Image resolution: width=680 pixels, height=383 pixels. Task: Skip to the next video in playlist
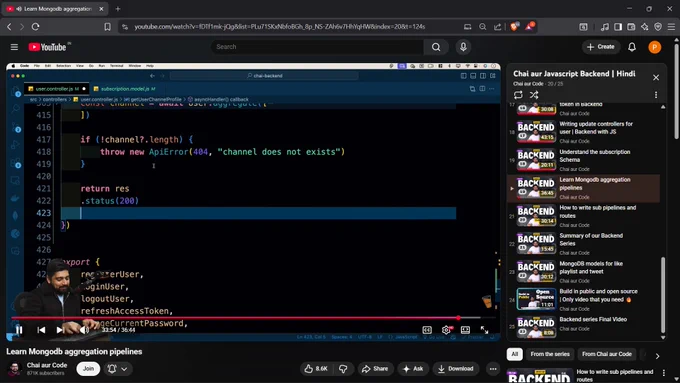pos(60,330)
